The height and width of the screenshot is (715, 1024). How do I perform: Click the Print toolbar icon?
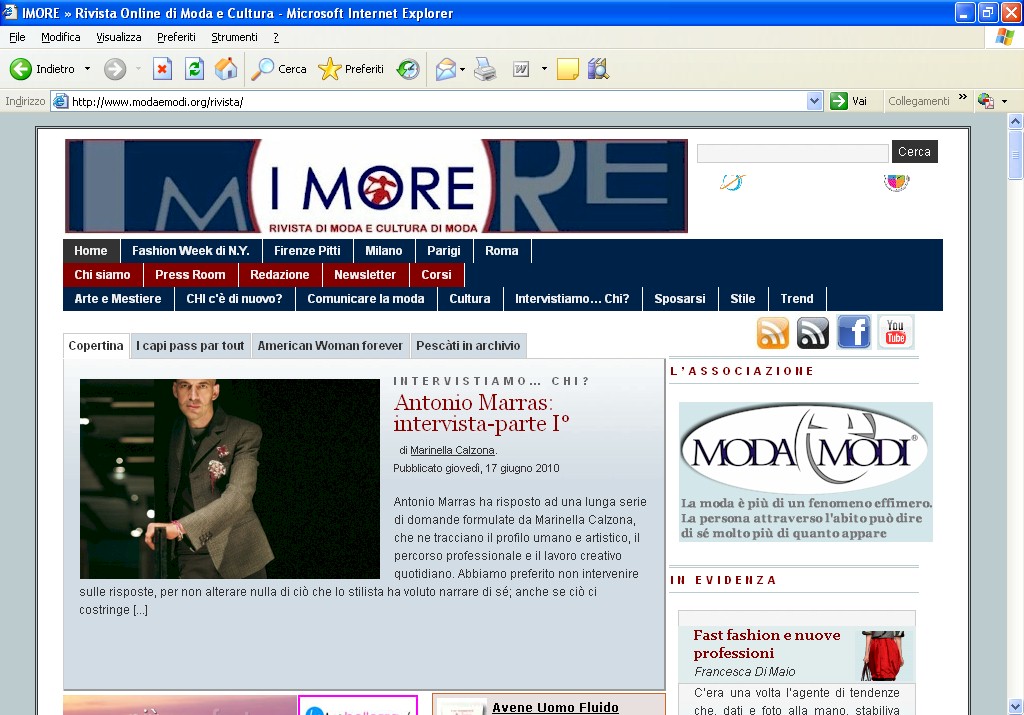pos(485,69)
